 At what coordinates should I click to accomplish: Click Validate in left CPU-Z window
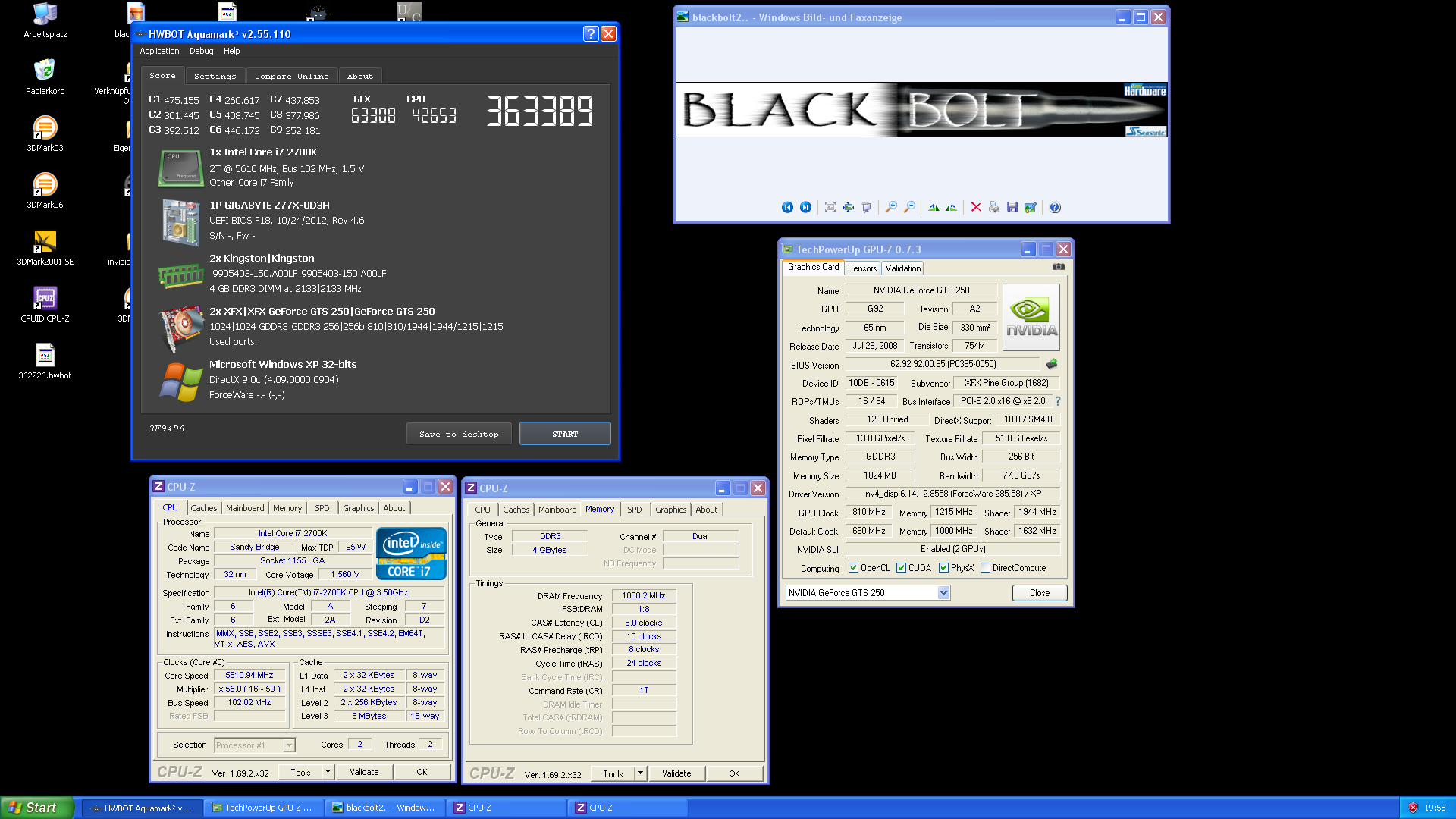pos(364,772)
